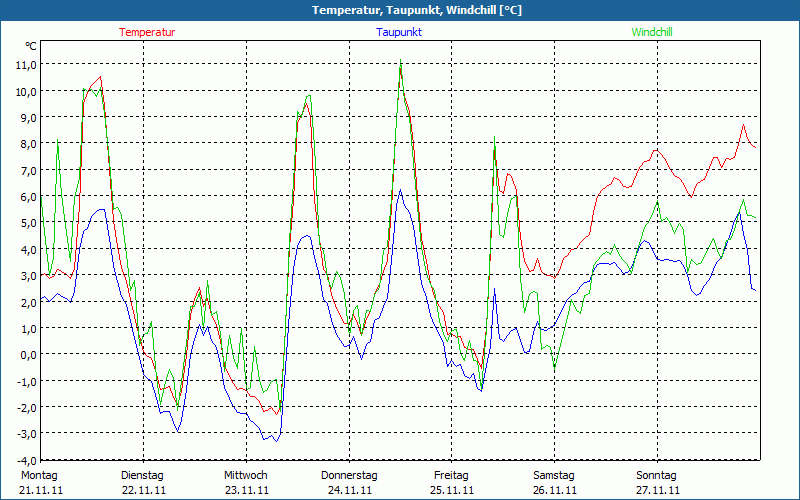This screenshot has width=800, height=500.
Task: Click the 27.11.11 date label
Action: pos(658,490)
